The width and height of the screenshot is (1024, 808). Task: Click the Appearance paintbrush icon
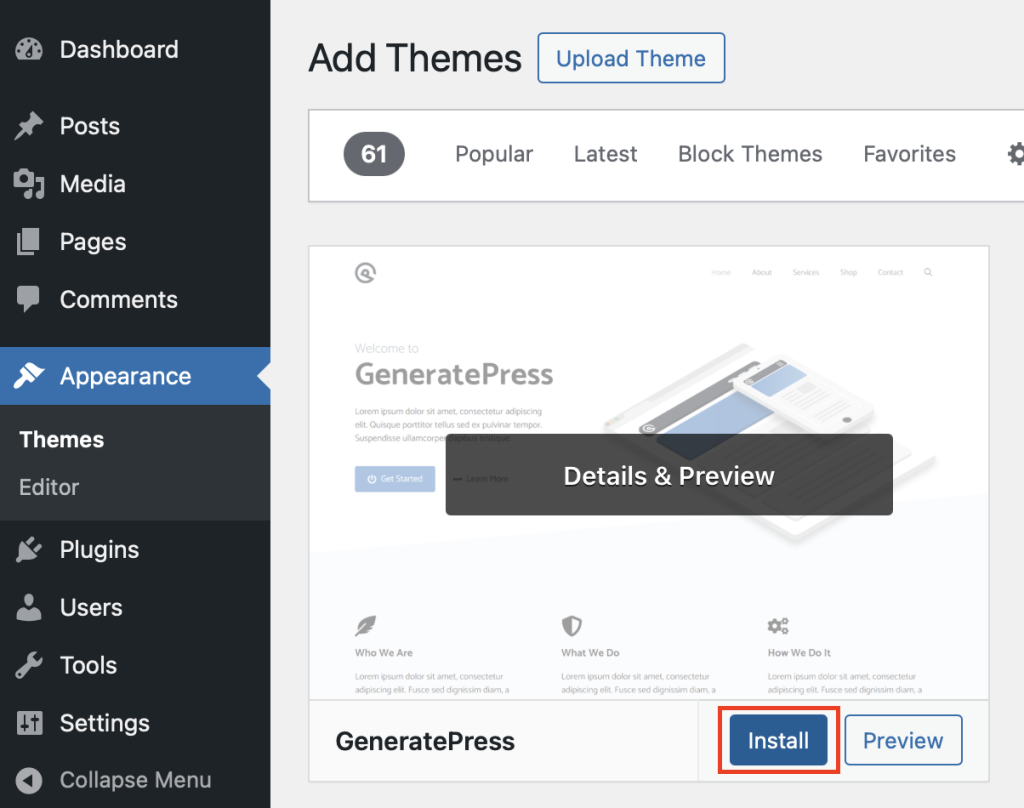29,376
